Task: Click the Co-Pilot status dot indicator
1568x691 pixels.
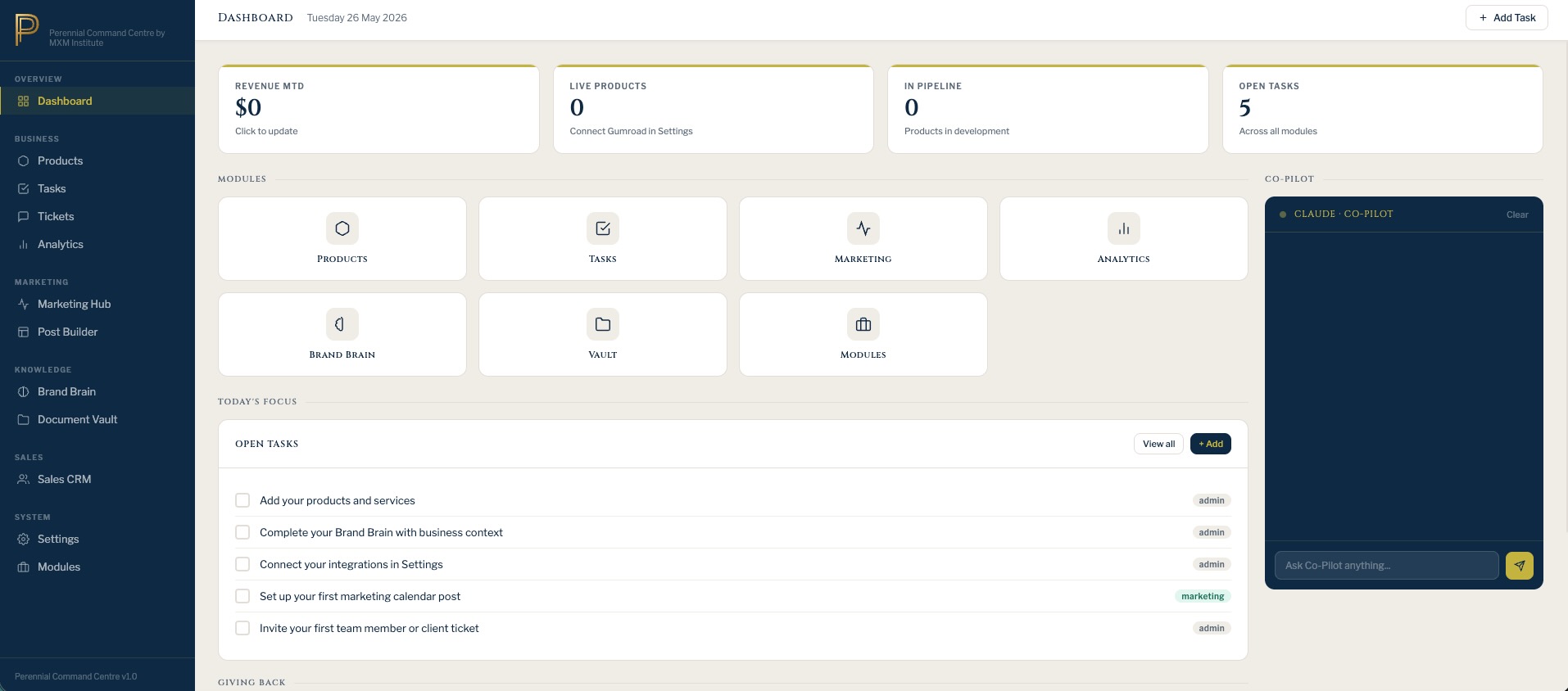Action: [x=1283, y=215]
